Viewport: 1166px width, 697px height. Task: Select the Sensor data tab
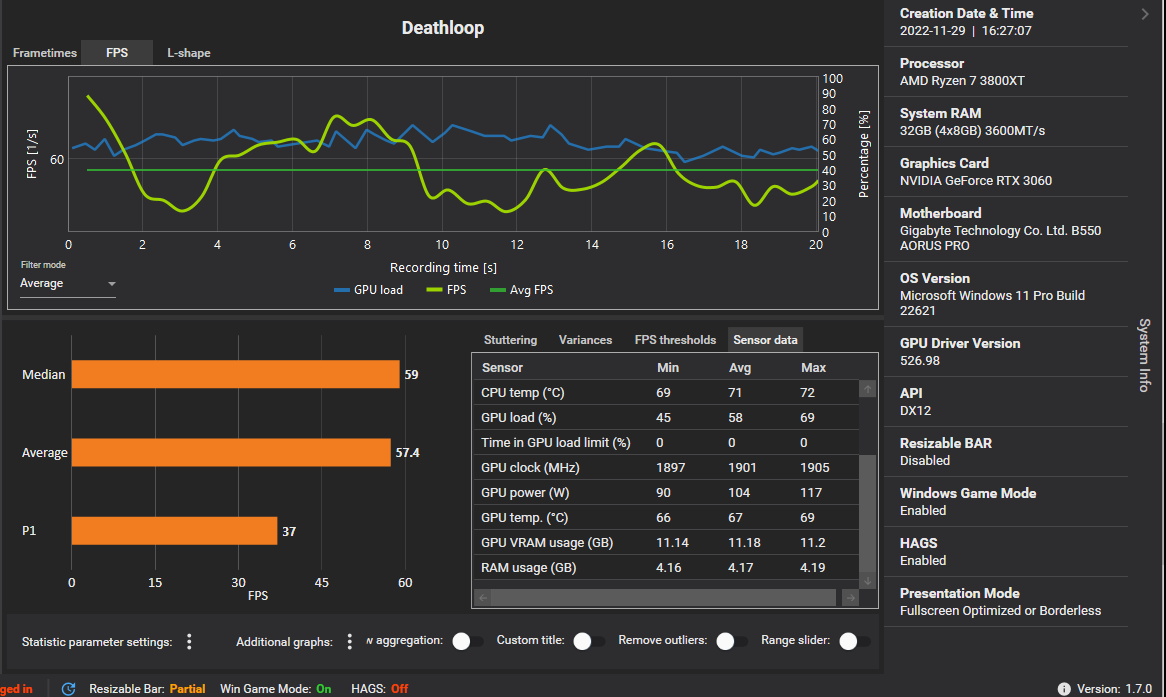(765, 340)
